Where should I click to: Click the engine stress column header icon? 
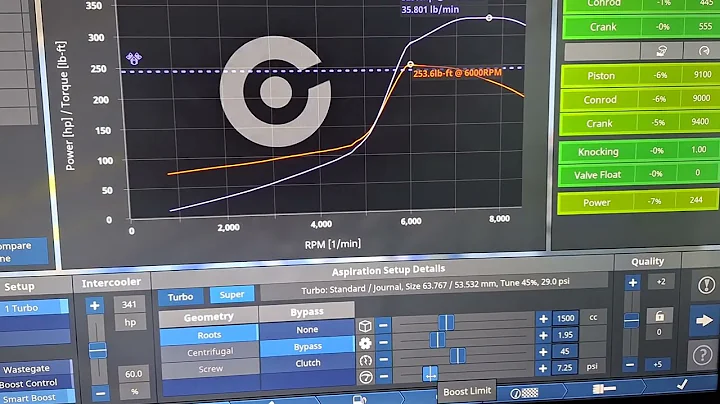coord(662,51)
